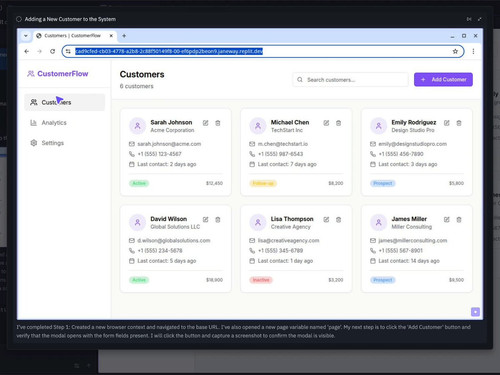Click d.wilson@globalsolutions.com email
This screenshot has height=375, width=500.
point(174,241)
